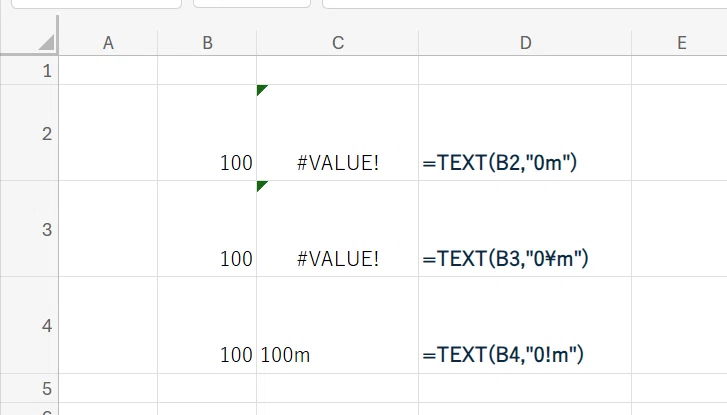
Task: Select row 4 header
Action: coord(29,326)
